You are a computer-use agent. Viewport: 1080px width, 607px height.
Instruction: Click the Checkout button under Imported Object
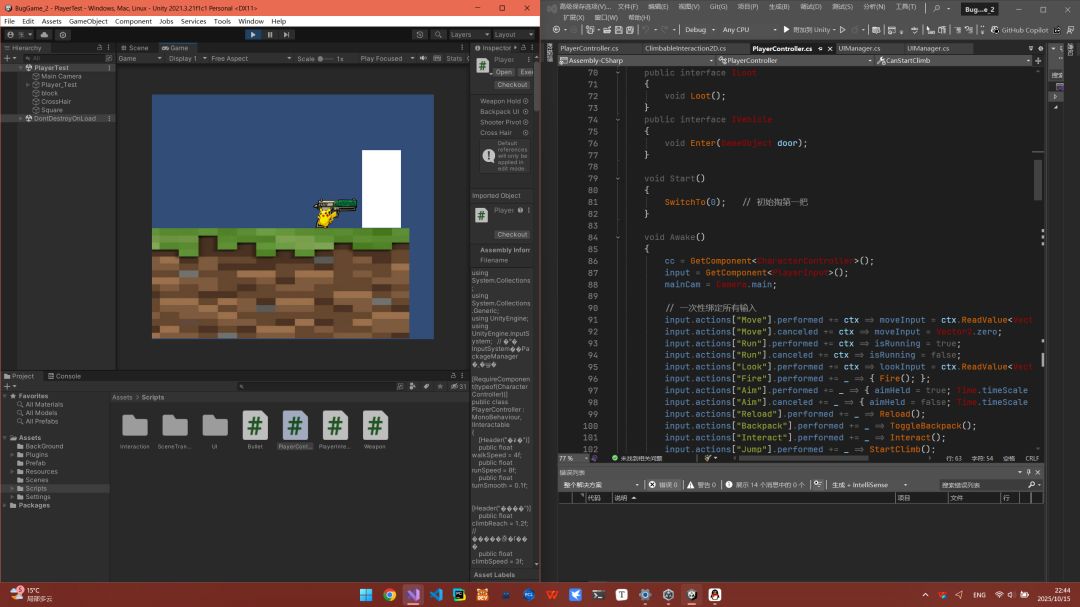(x=512, y=235)
